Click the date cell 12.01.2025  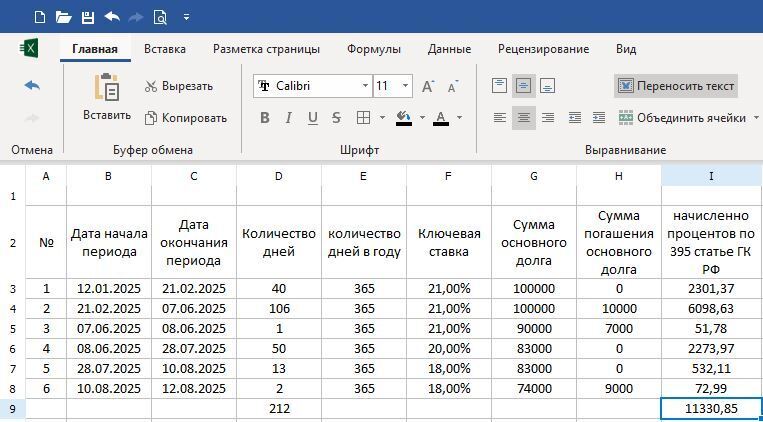point(109,289)
